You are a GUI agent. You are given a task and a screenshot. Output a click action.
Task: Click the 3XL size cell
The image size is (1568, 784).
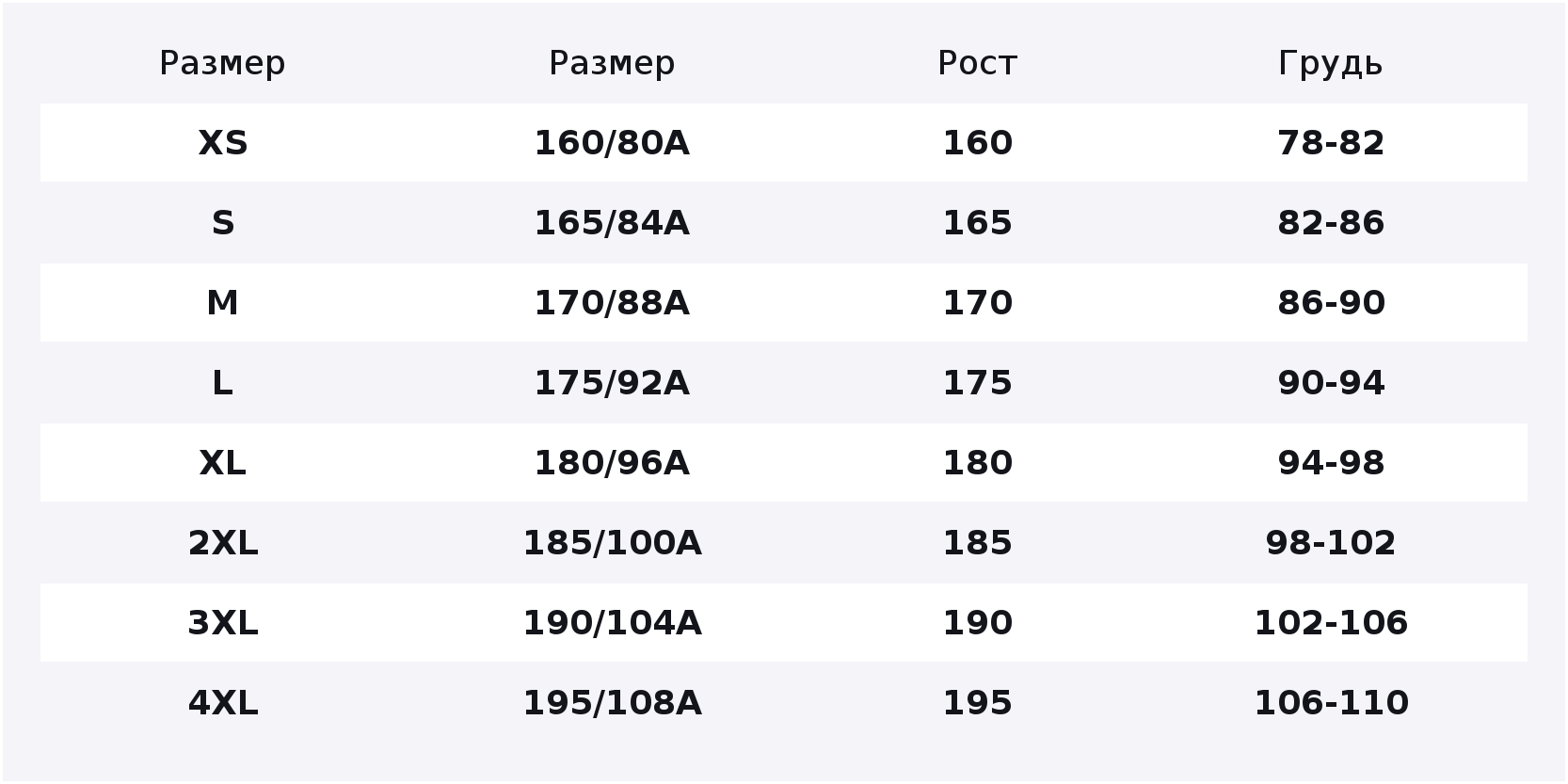coord(223,623)
